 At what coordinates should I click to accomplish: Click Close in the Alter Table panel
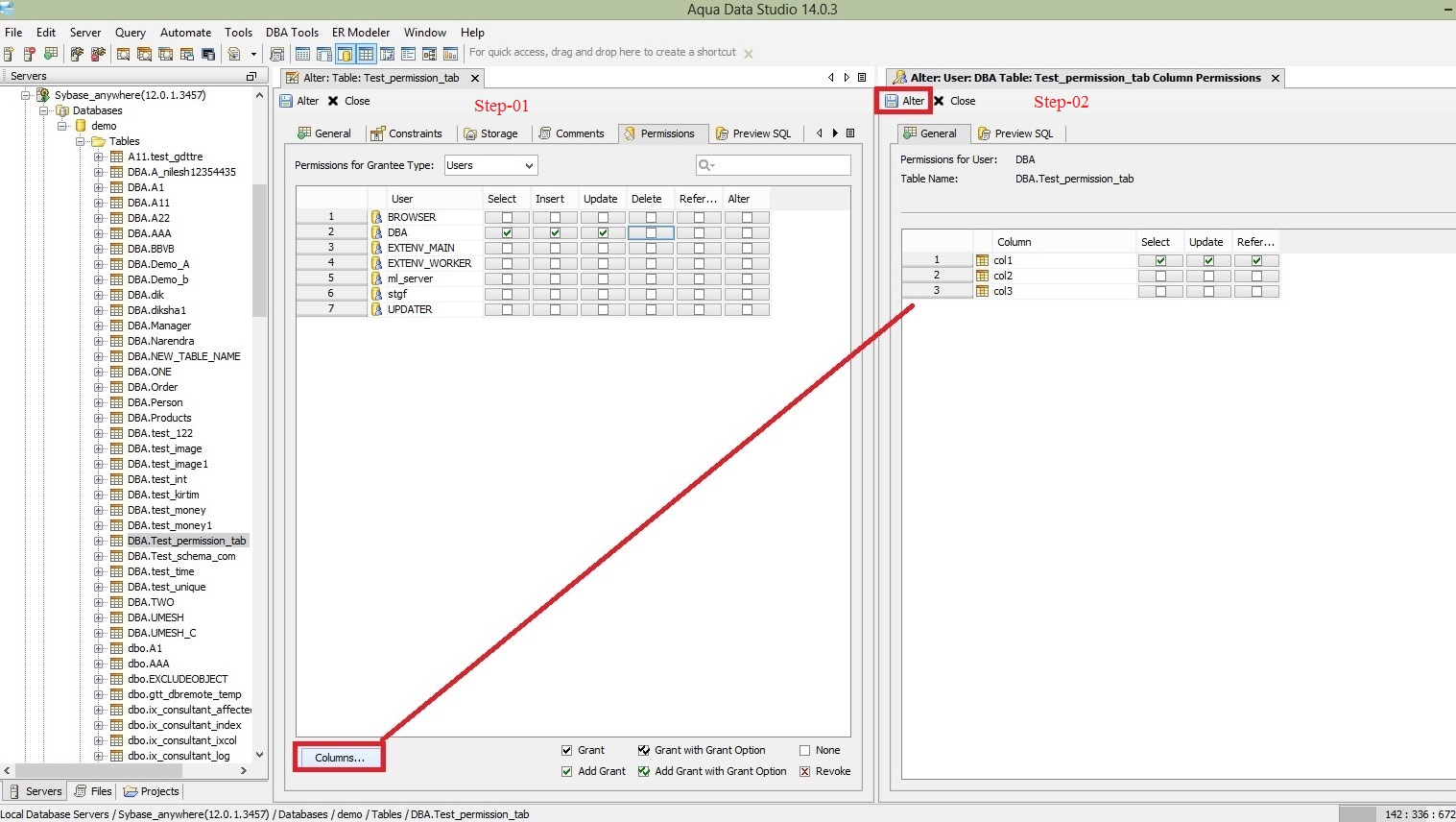[x=348, y=101]
